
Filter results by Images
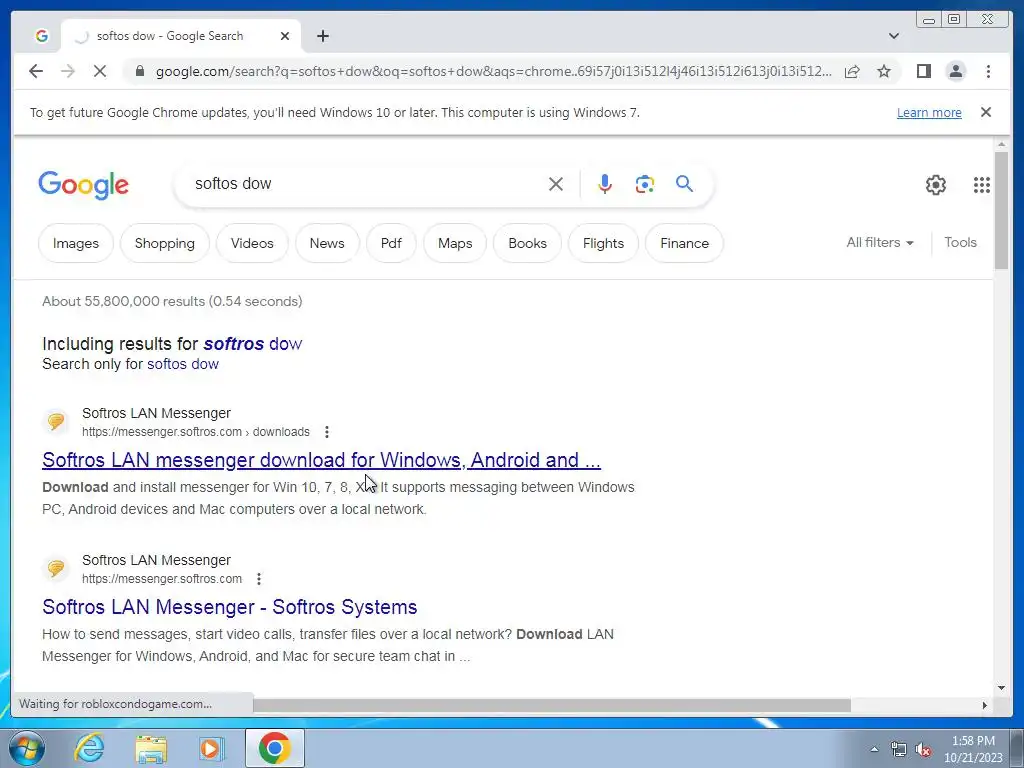tap(76, 243)
